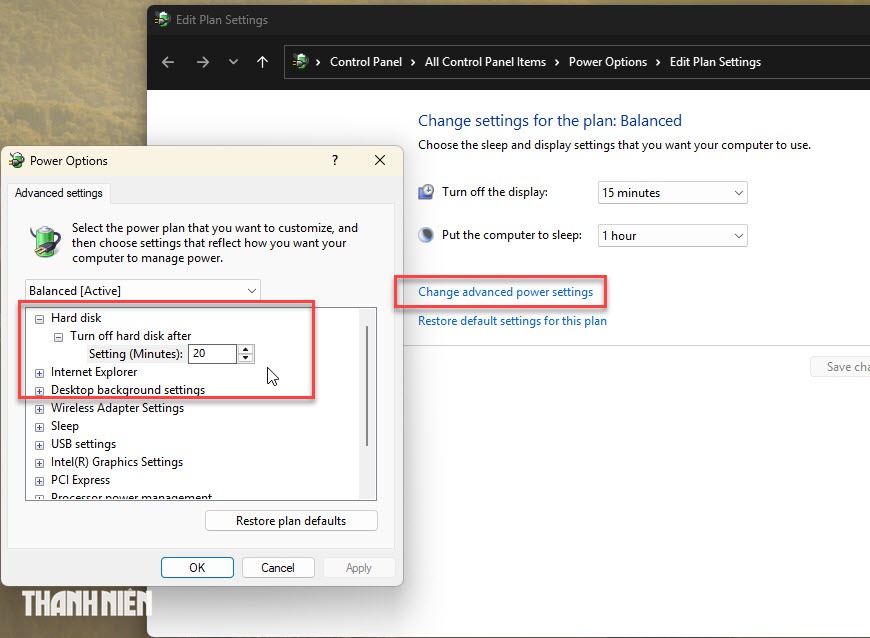This screenshot has width=870, height=638.
Task: Click Restore default settings for this plan
Action: (512, 321)
